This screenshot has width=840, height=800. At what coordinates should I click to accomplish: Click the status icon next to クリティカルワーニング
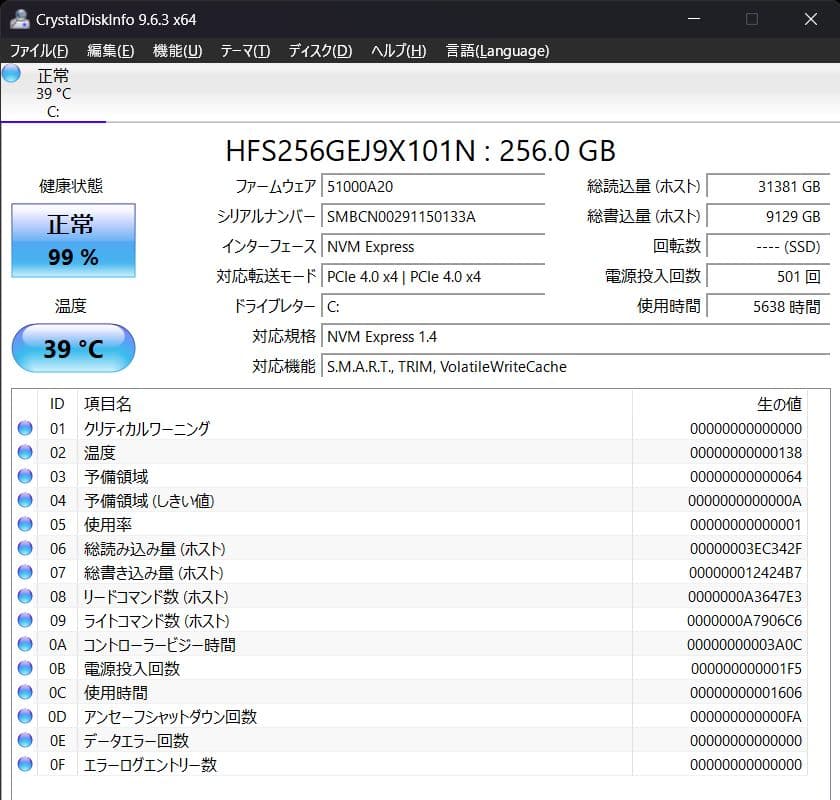[25, 429]
